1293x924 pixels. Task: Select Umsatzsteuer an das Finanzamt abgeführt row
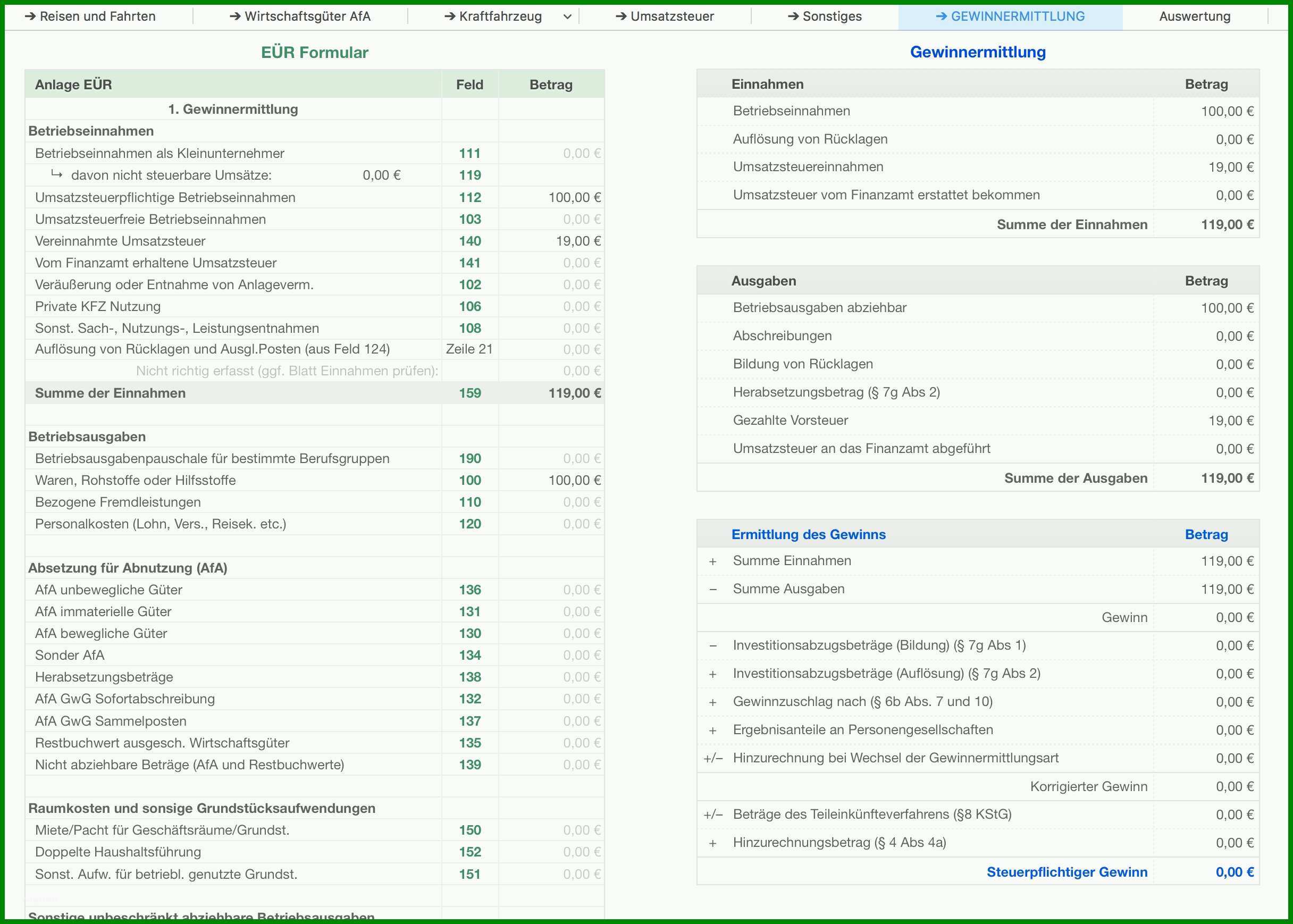click(978, 448)
